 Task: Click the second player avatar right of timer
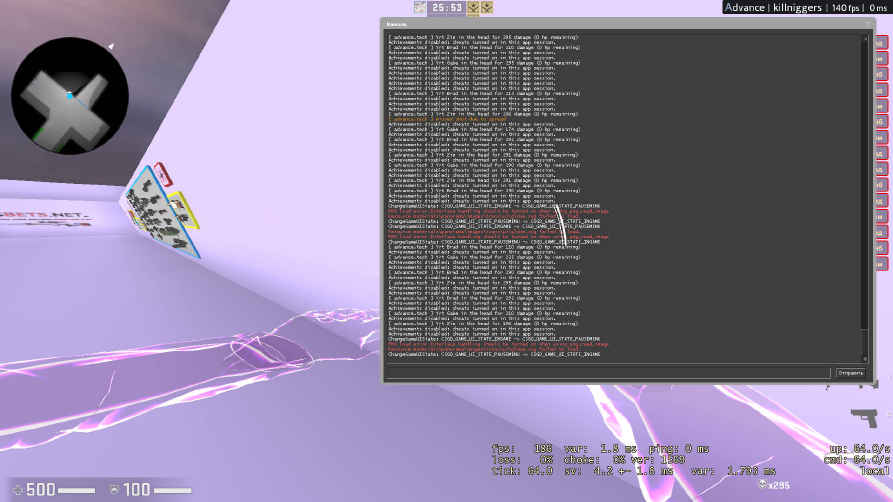click(x=487, y=7)
